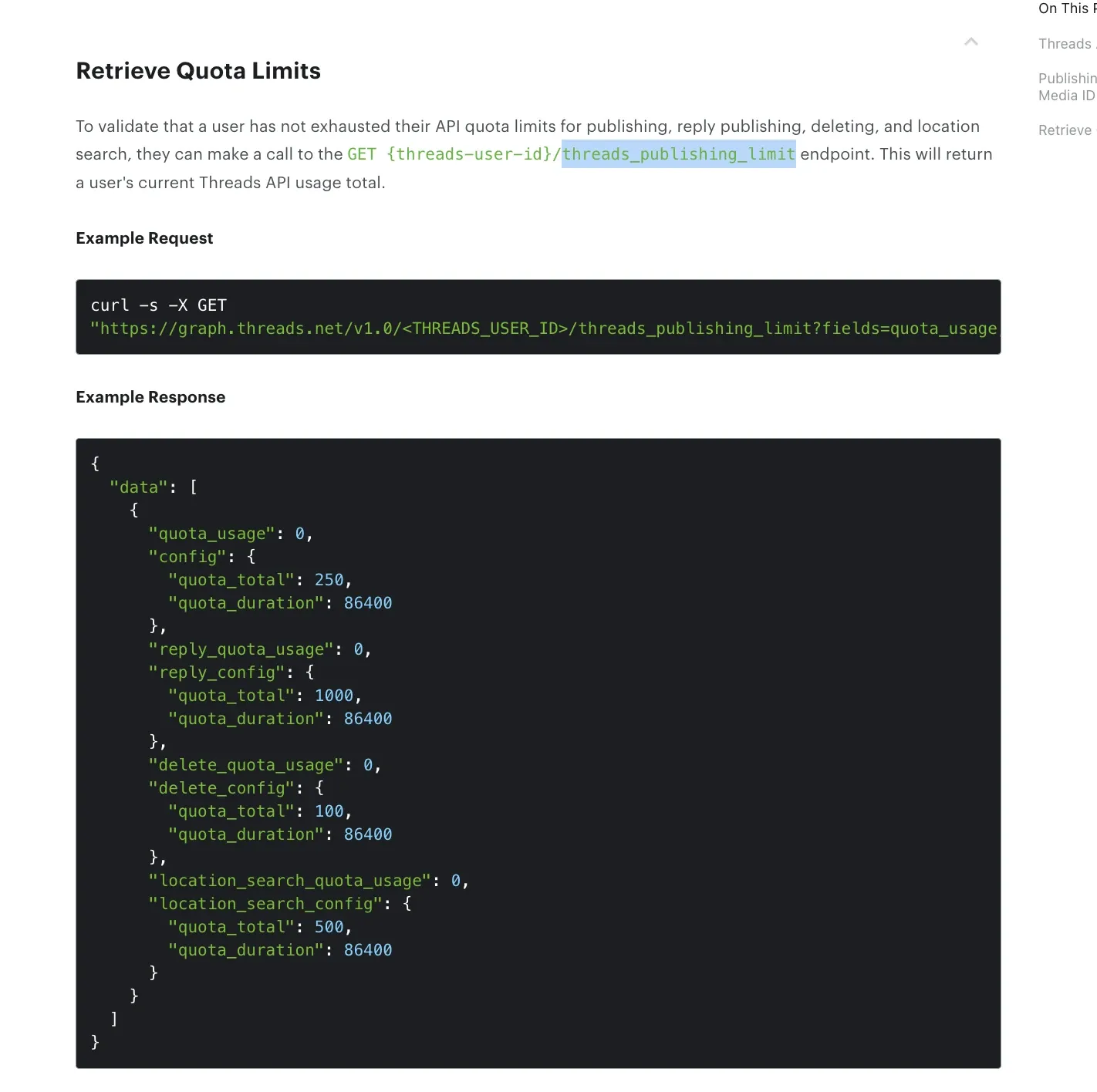Click quota_total value 100
The width and height of the screenshot is (1097, 1092).
(329, 811)
